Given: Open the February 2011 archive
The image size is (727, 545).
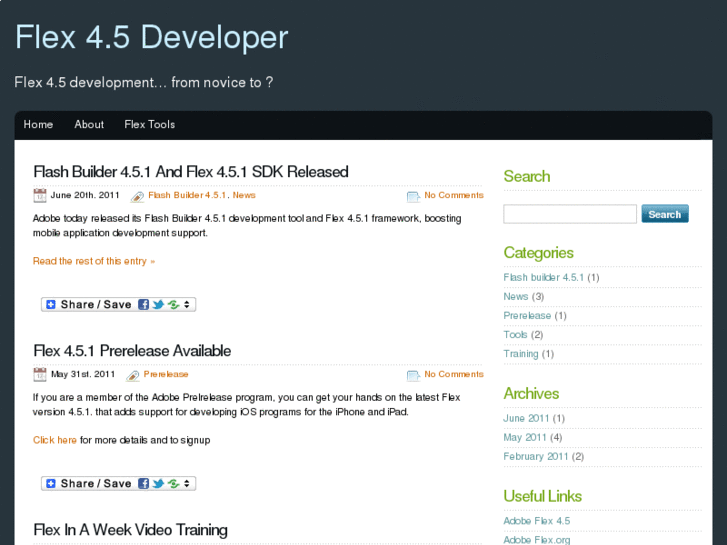Looking at the screenshot, I should pyautogui.click(x=536, y=456).
